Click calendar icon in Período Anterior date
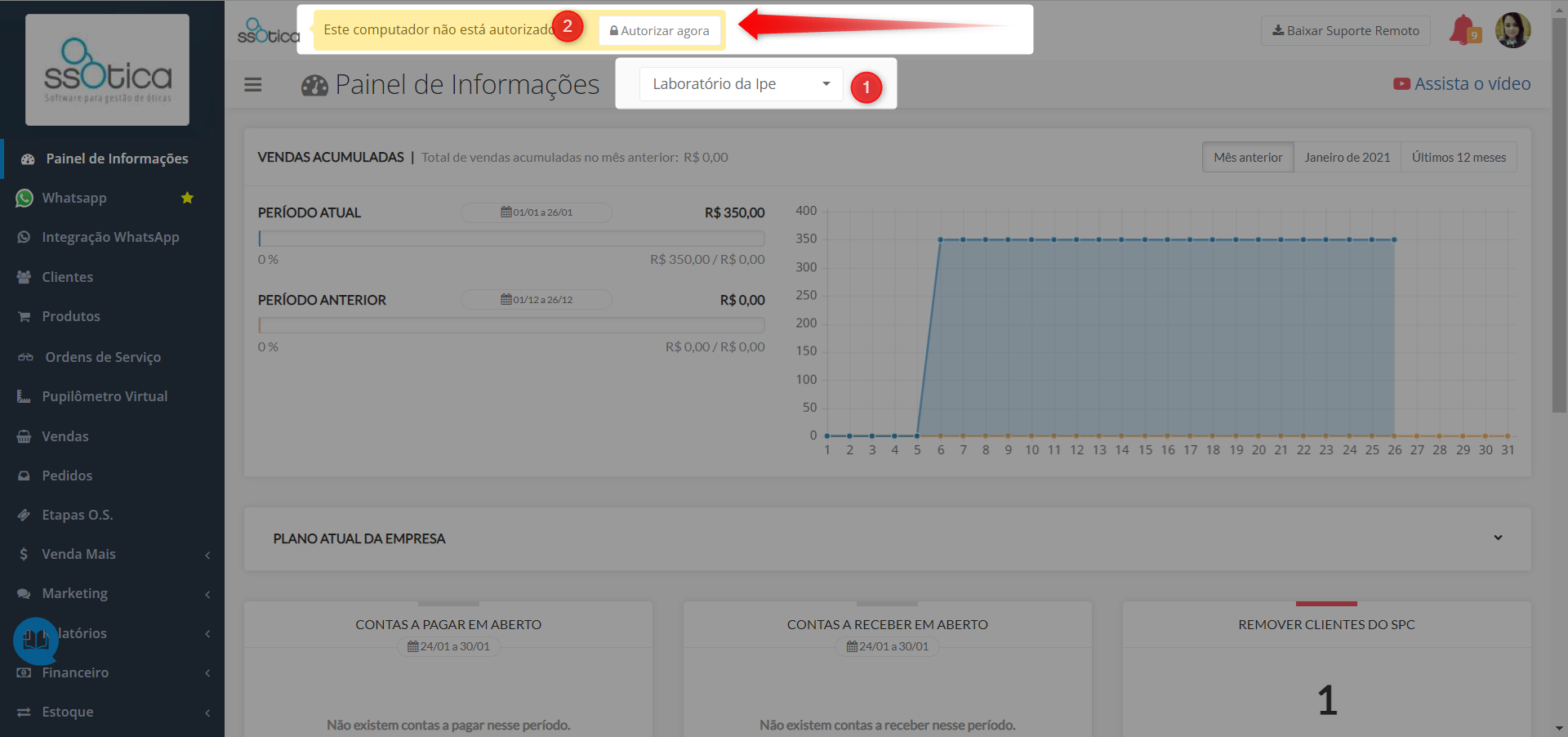The height and width of the screenshot is (737, 1568). [x=506, y=300]
